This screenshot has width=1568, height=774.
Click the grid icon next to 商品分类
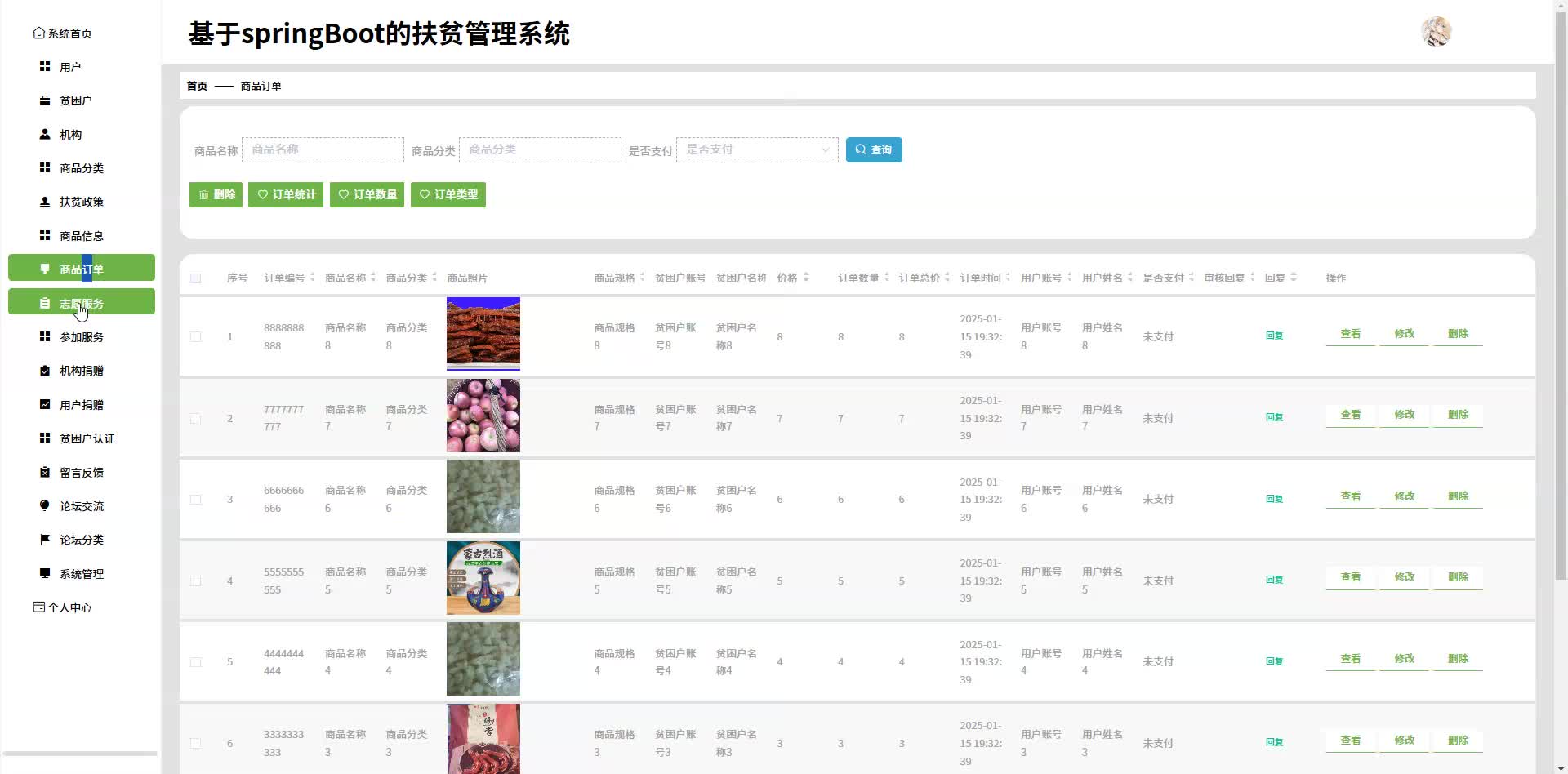tap(45, 167)
